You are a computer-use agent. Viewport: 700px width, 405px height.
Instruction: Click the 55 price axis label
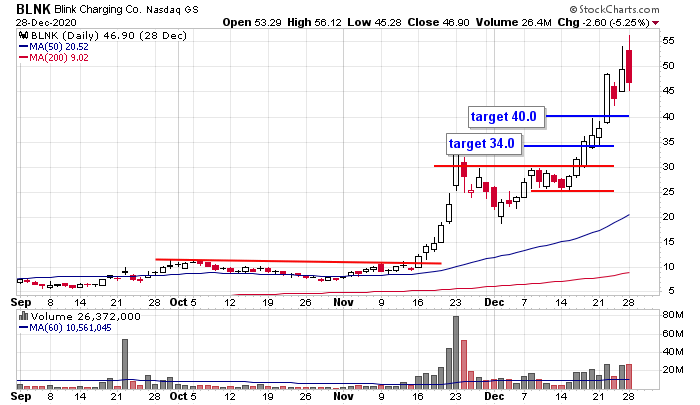(668, 41)
